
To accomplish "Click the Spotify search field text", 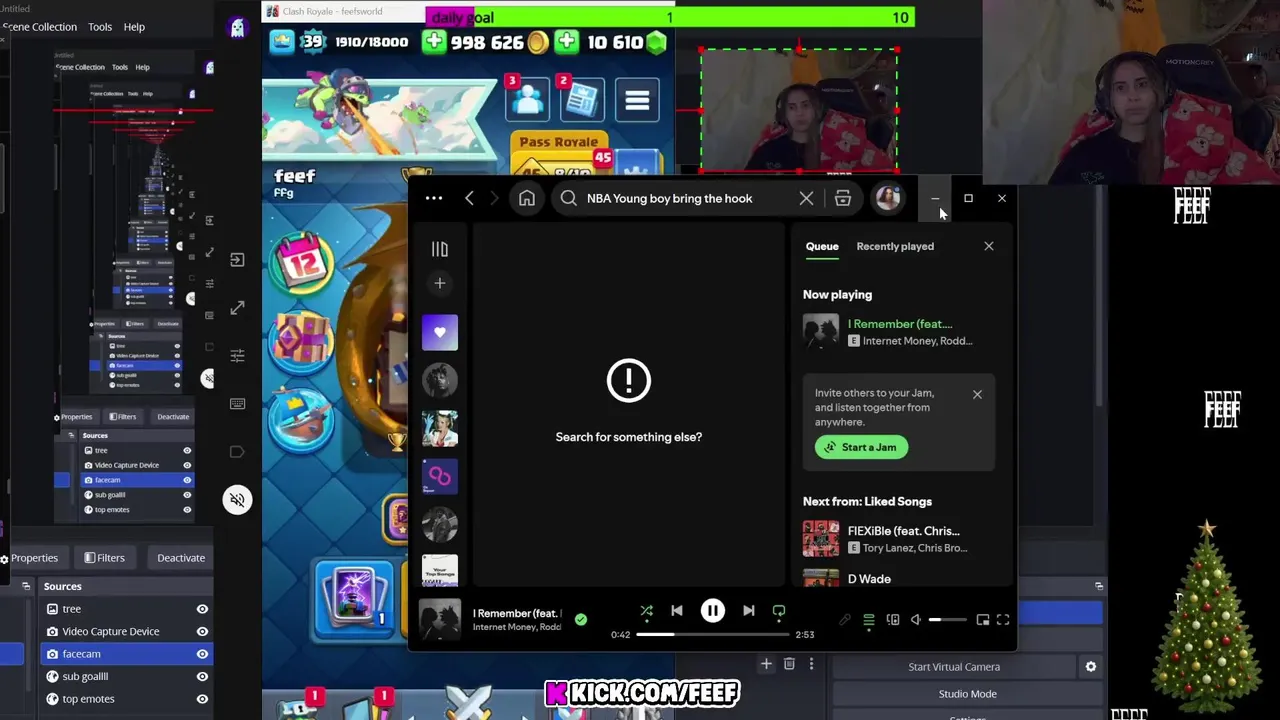I will [669, 198].
